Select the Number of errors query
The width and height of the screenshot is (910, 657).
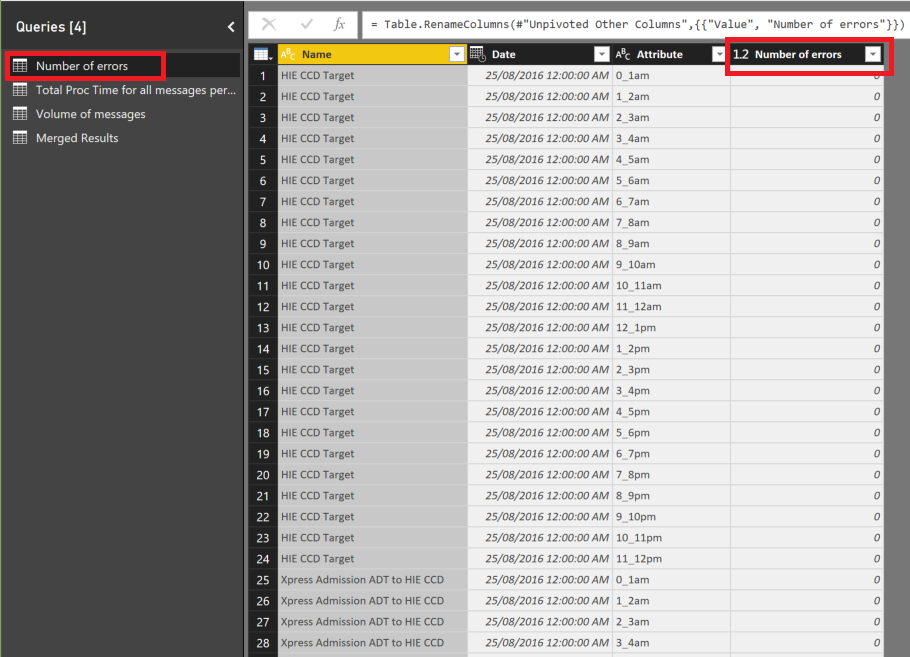pyautogui.click(x=82, y=66)
